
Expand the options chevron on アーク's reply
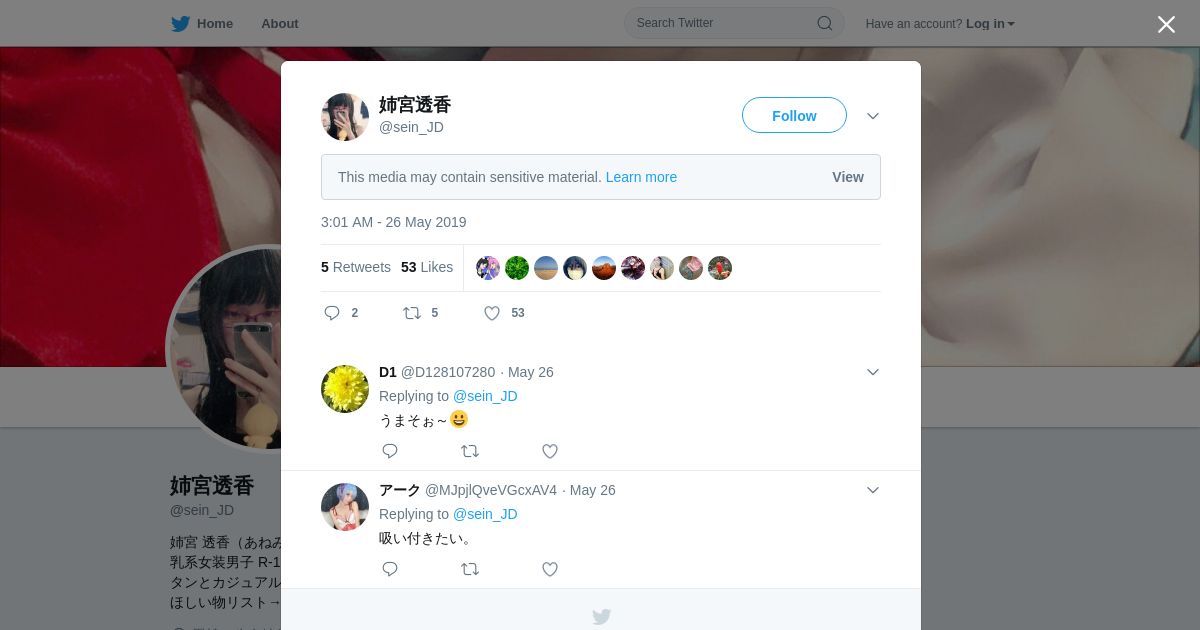click(x=873, y=490)
